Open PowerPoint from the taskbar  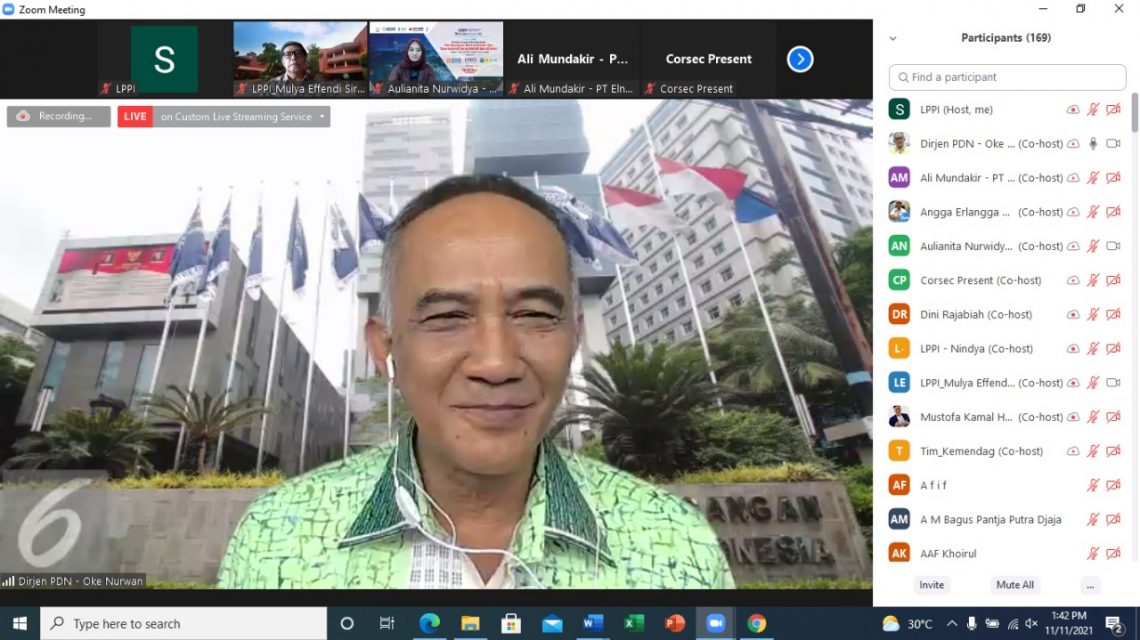(675, 622)
